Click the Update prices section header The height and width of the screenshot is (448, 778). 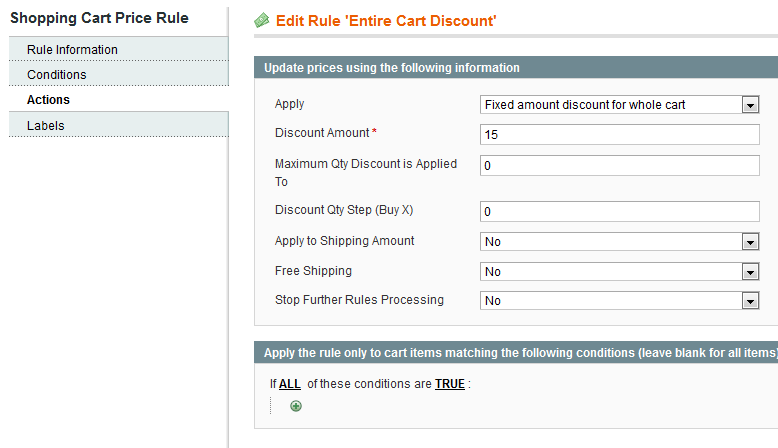pyautogui.click(x=392, y=68)
